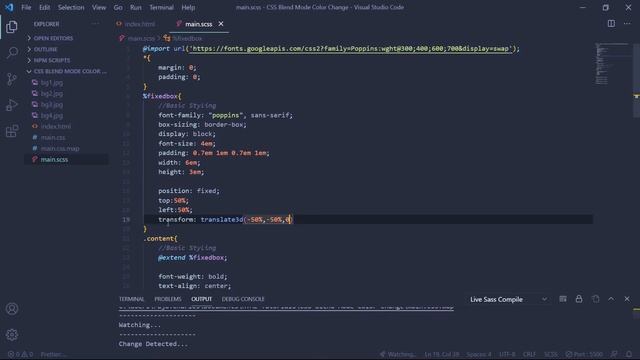
Task: Open the File menu
Action: click(x=26, y=7)
